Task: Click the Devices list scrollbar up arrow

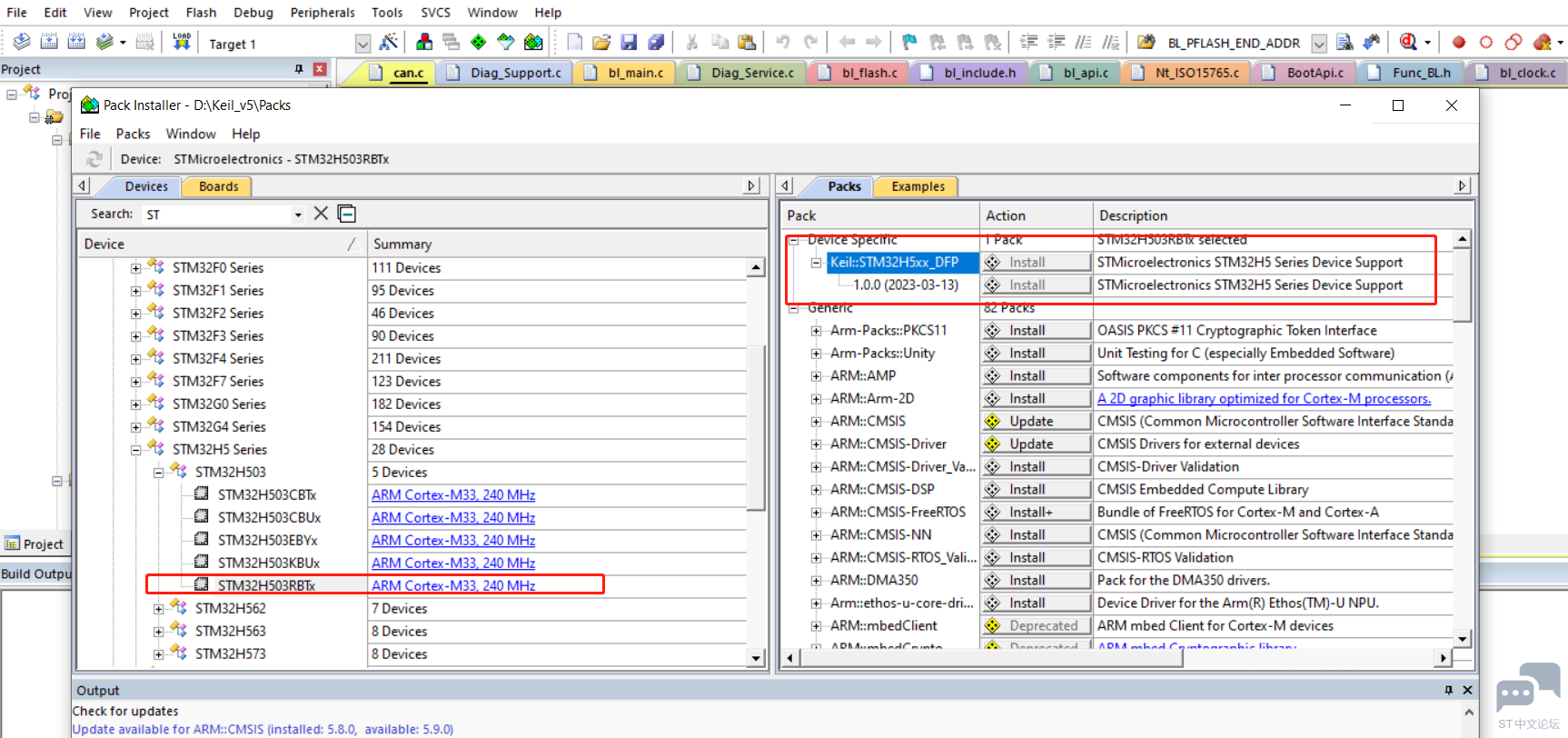Action: click(x=755, y=268)
